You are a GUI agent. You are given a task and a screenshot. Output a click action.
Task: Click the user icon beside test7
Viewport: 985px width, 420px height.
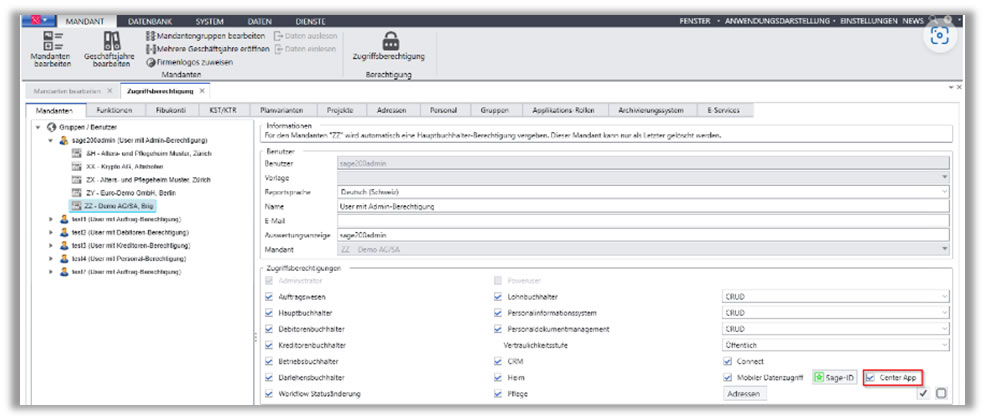point(63,272)
